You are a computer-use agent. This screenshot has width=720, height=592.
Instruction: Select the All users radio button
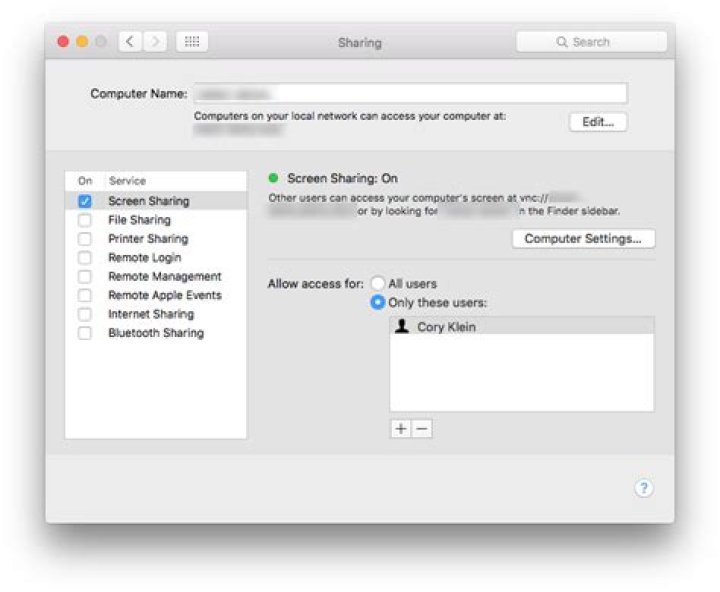377,283
